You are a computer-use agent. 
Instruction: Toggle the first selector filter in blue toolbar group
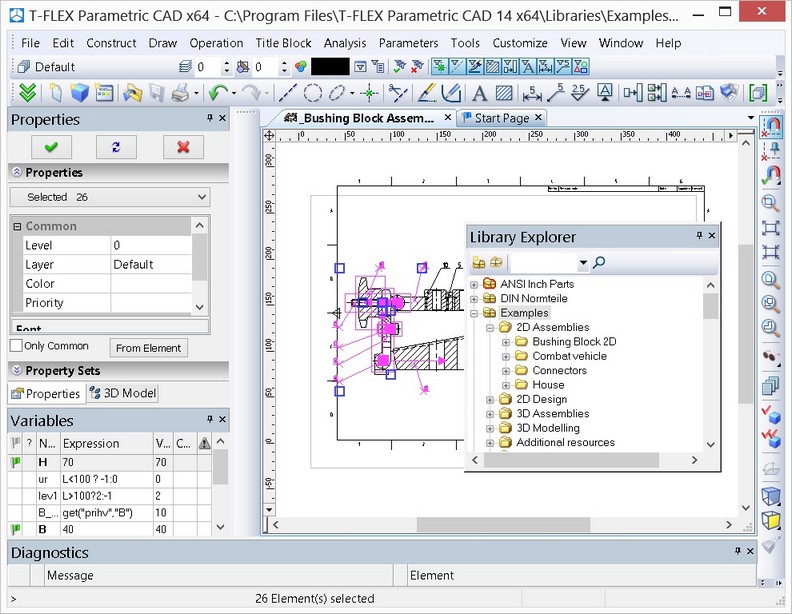point(439,67)
